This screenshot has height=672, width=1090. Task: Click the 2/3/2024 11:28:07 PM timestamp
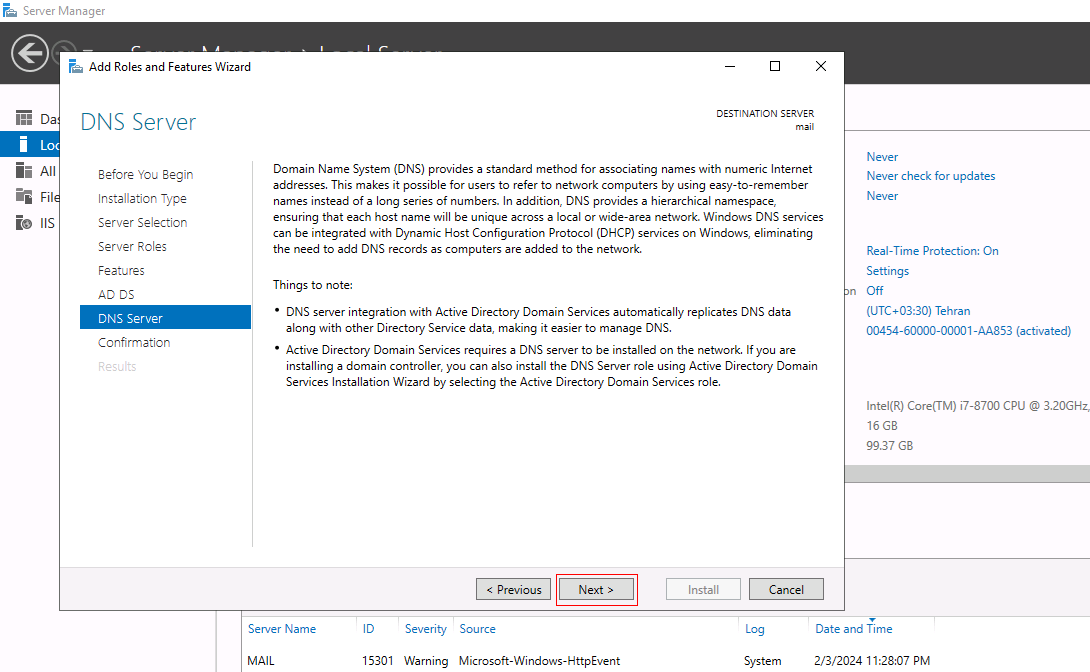(872, 661)
